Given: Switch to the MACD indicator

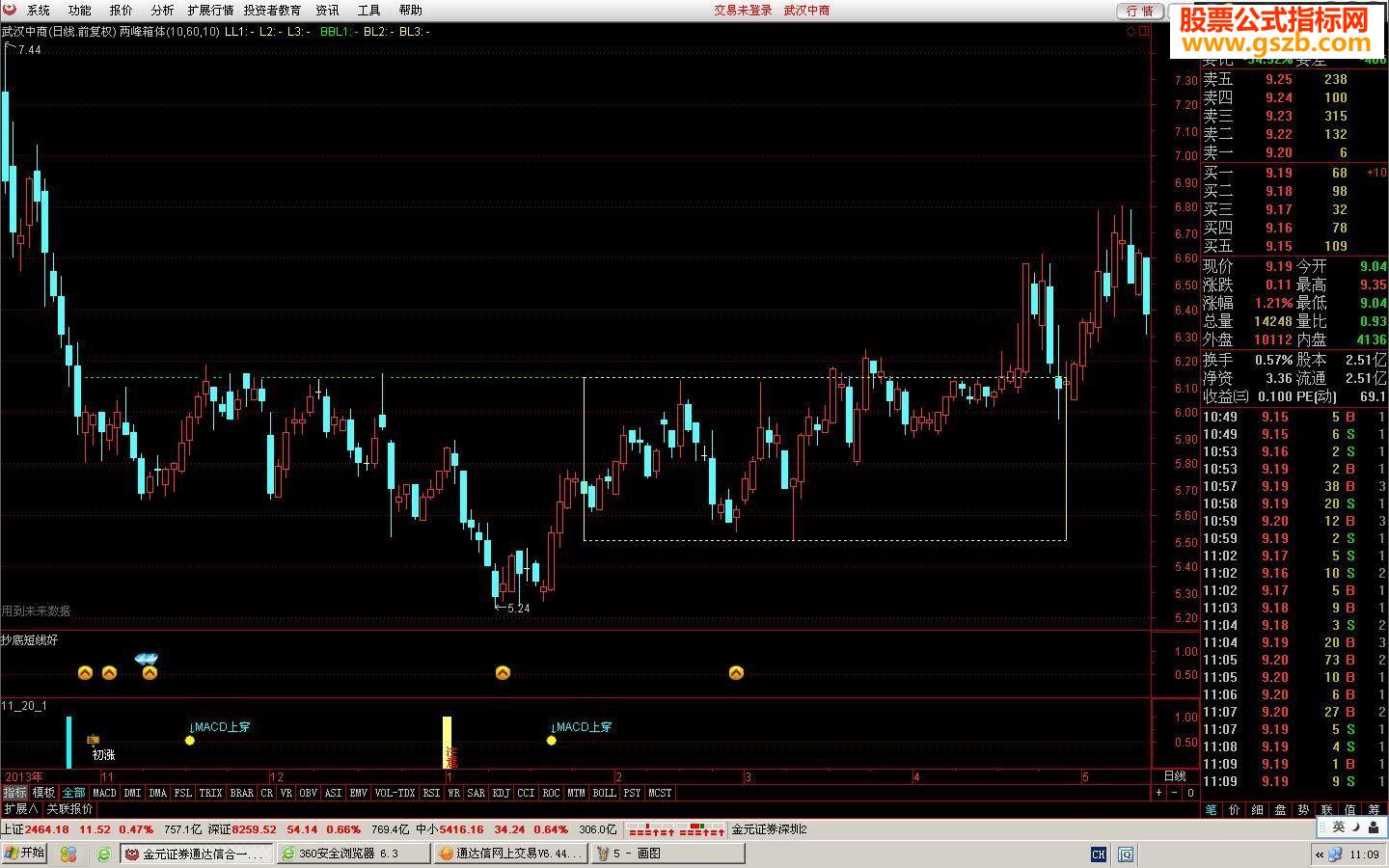Looking at the screenshot, I should [104, 793].
